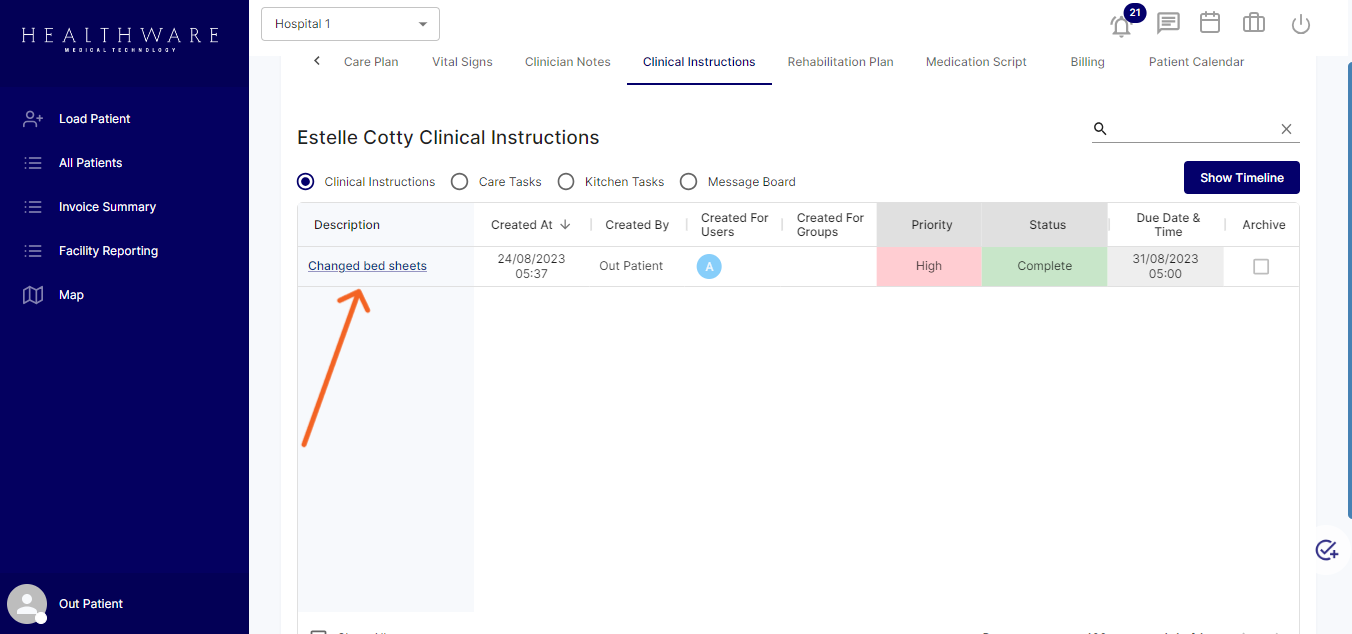Clear search with the X icon
This screenshot has width=1352, height=634.
click(1286, 129)
